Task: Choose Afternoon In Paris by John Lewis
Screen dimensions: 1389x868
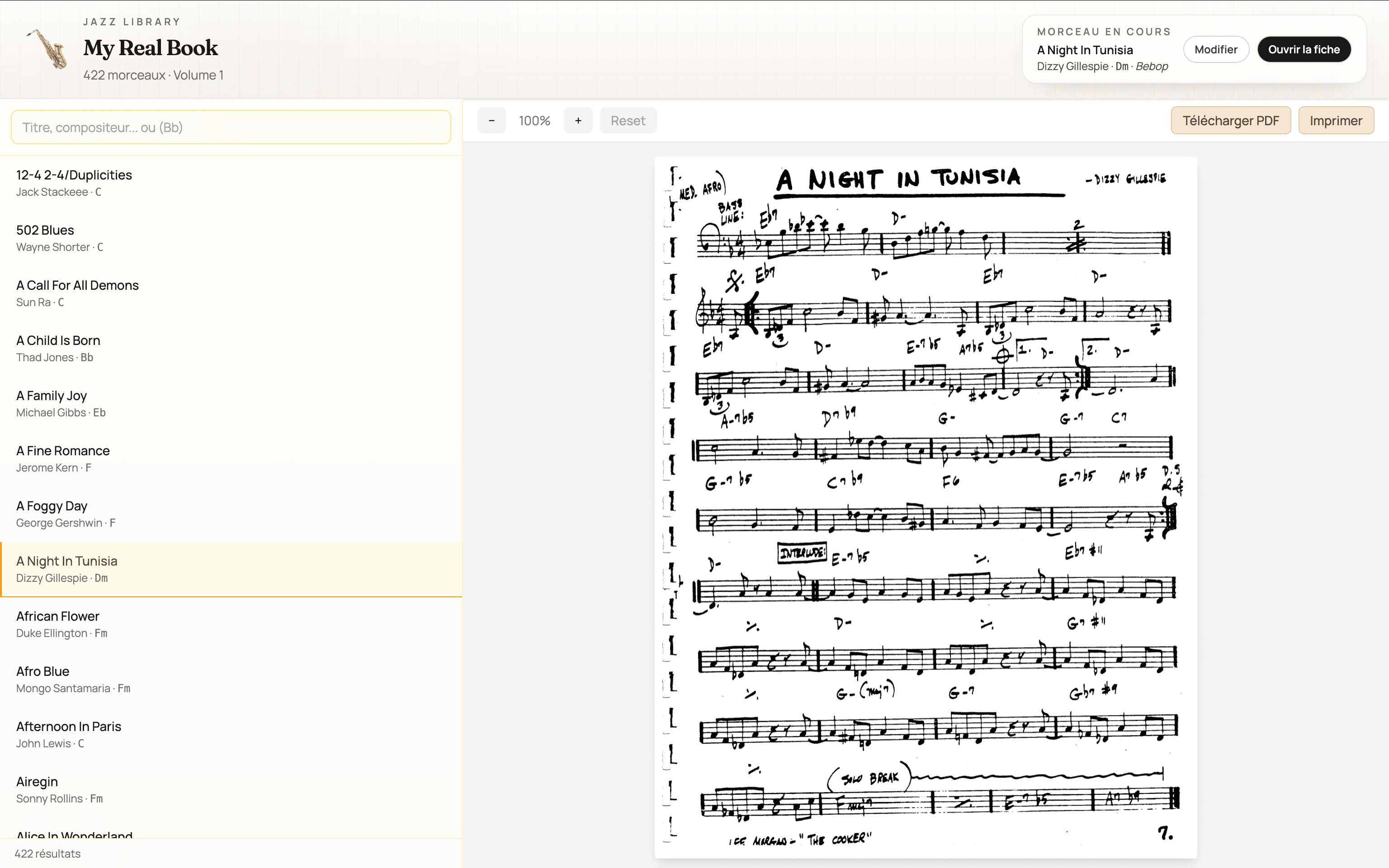Action: pos(231,734)
